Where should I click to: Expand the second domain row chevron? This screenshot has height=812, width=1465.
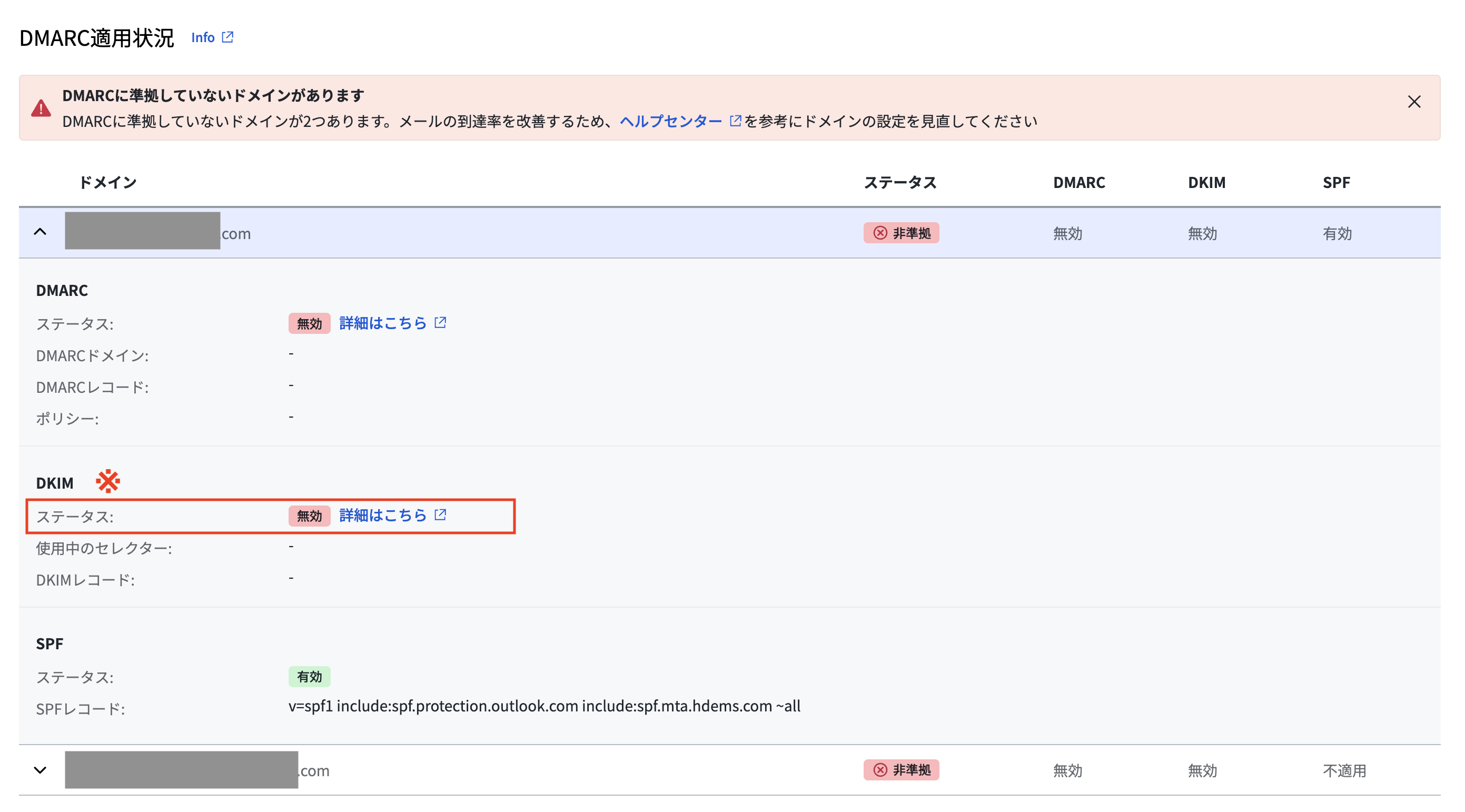(40, 770)
